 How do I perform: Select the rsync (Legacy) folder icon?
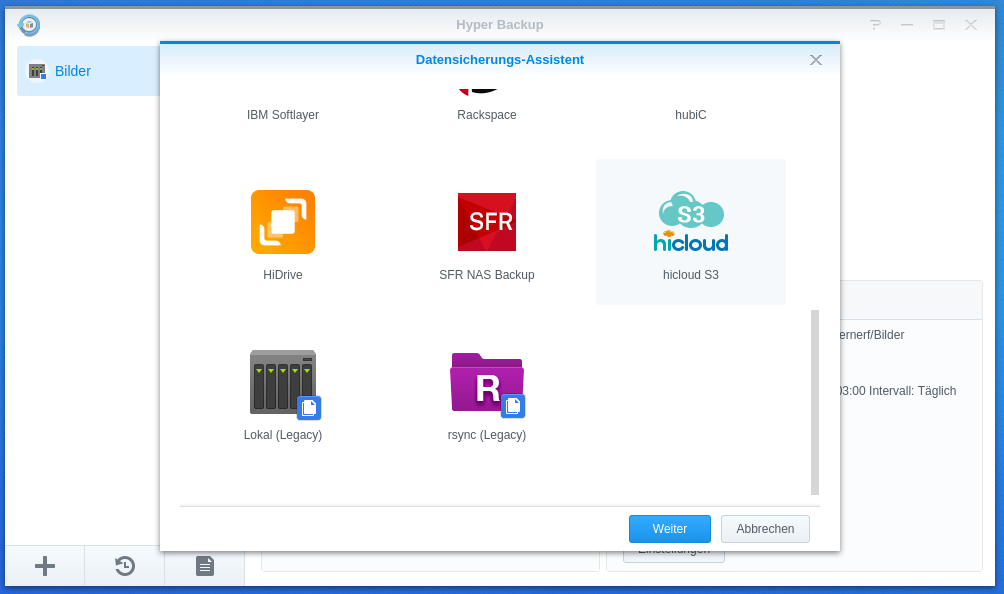tap(488, 385)
